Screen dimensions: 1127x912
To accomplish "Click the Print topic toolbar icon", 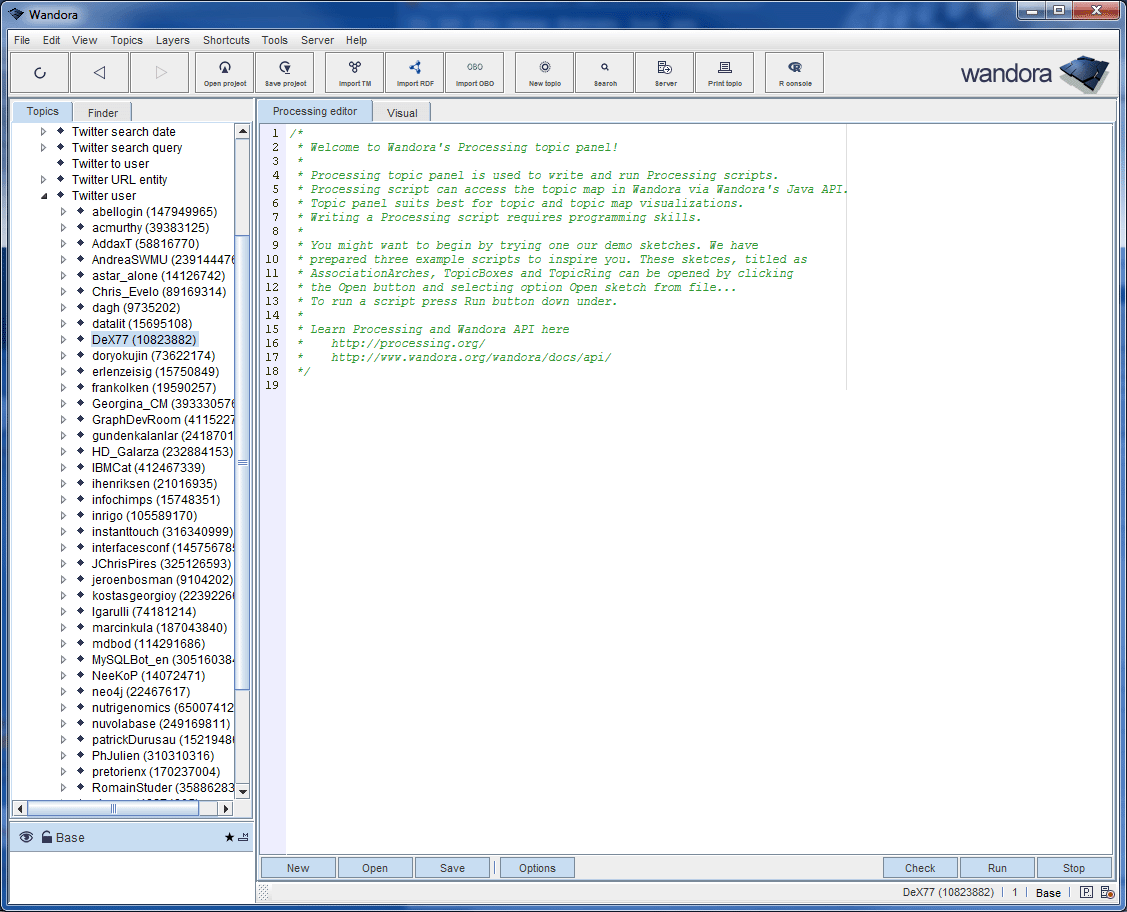I will 724,72.
